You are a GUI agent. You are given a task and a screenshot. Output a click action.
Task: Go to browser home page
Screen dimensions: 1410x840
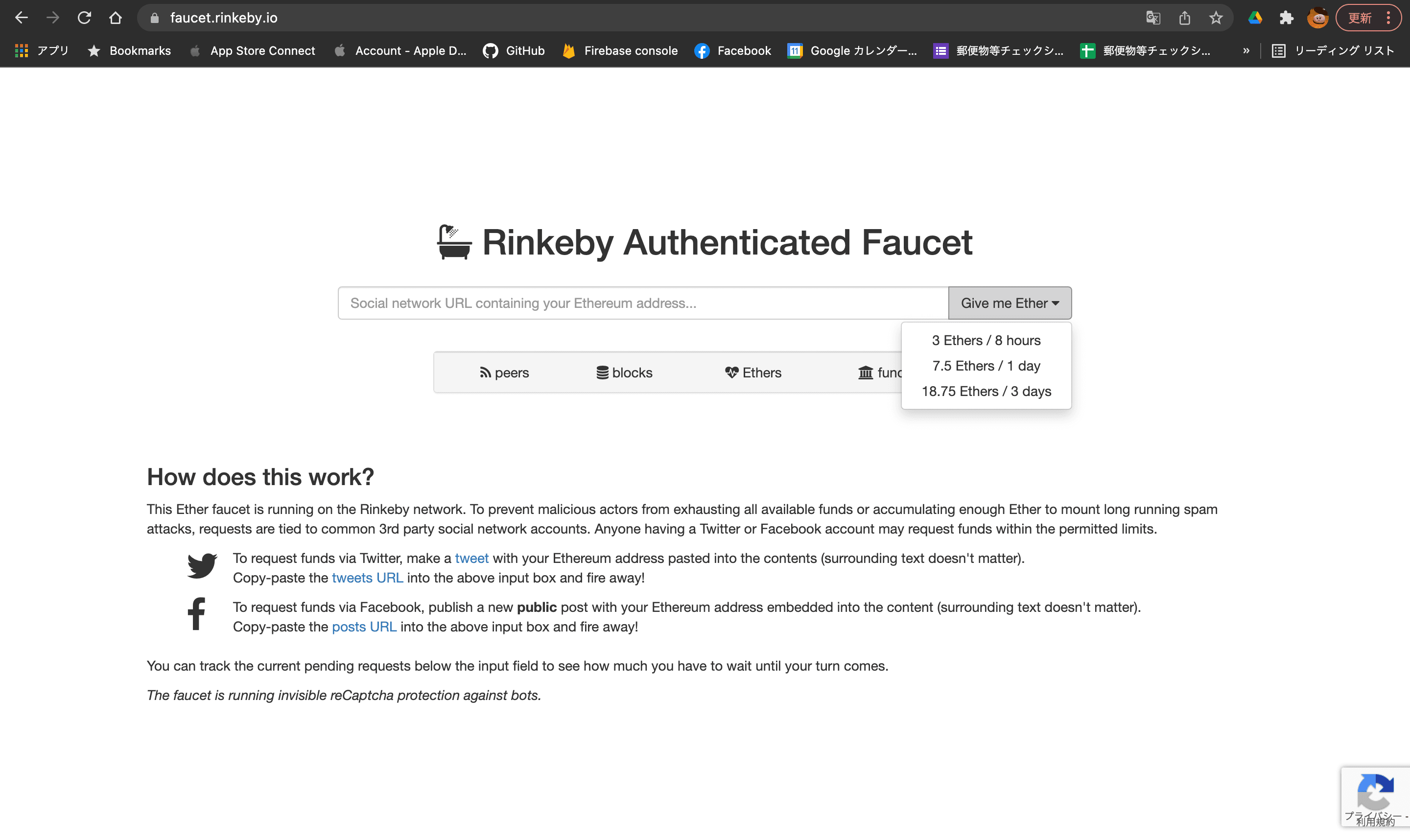pos(116,18)
